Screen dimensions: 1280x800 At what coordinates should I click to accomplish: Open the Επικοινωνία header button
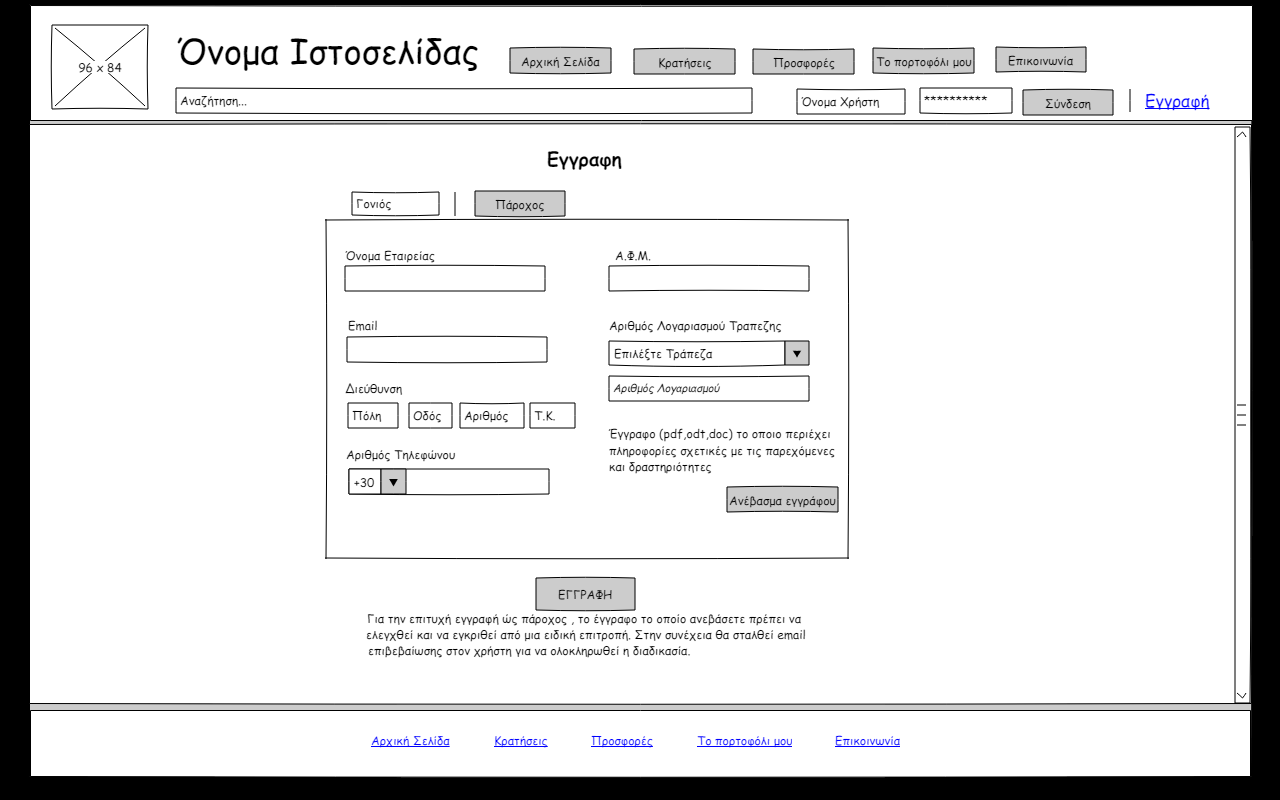click(x=1040, y=60)
